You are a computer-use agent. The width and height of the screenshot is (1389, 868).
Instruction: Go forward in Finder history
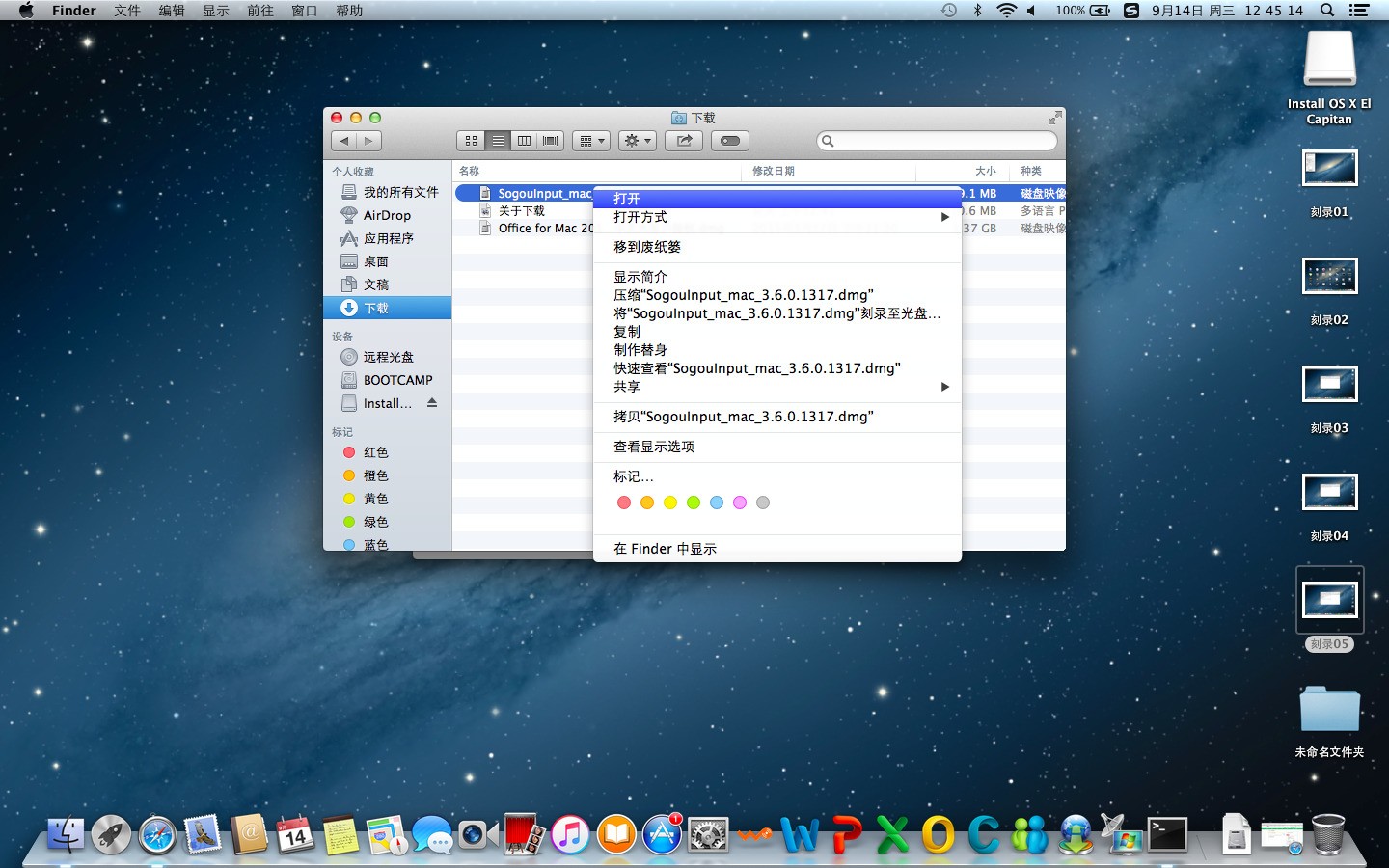click(369, 141)
